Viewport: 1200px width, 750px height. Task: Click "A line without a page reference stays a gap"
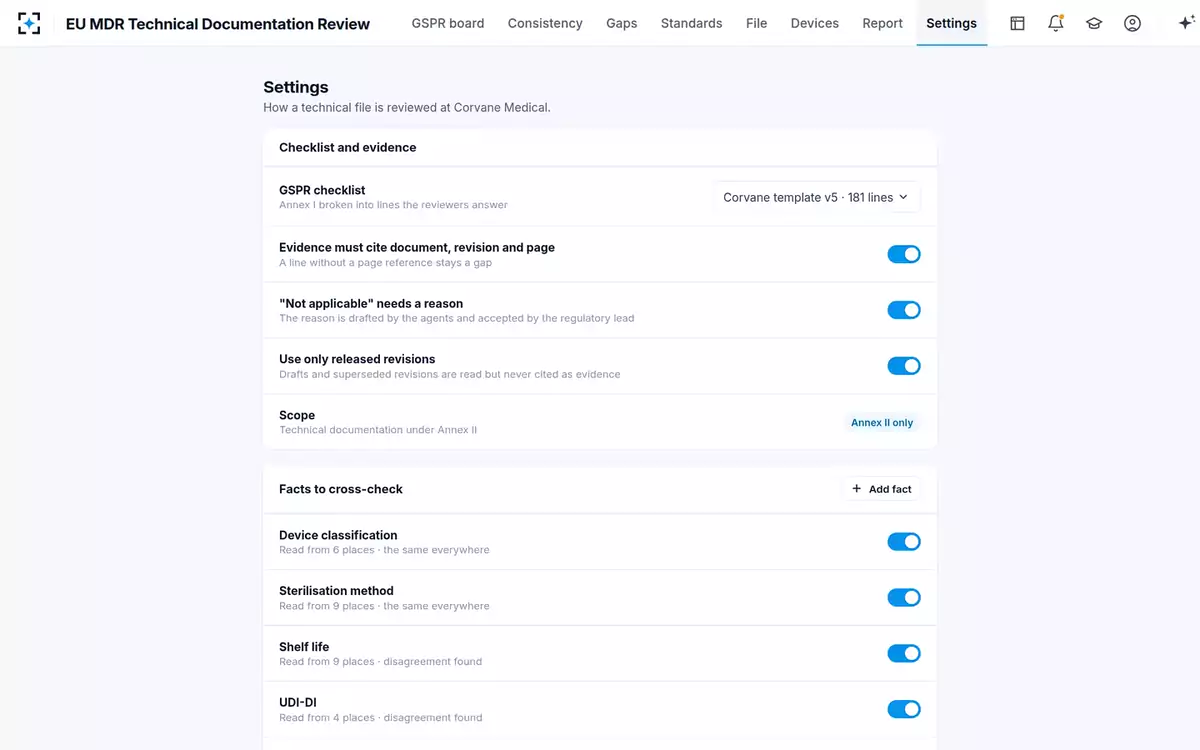coord(385,263)
